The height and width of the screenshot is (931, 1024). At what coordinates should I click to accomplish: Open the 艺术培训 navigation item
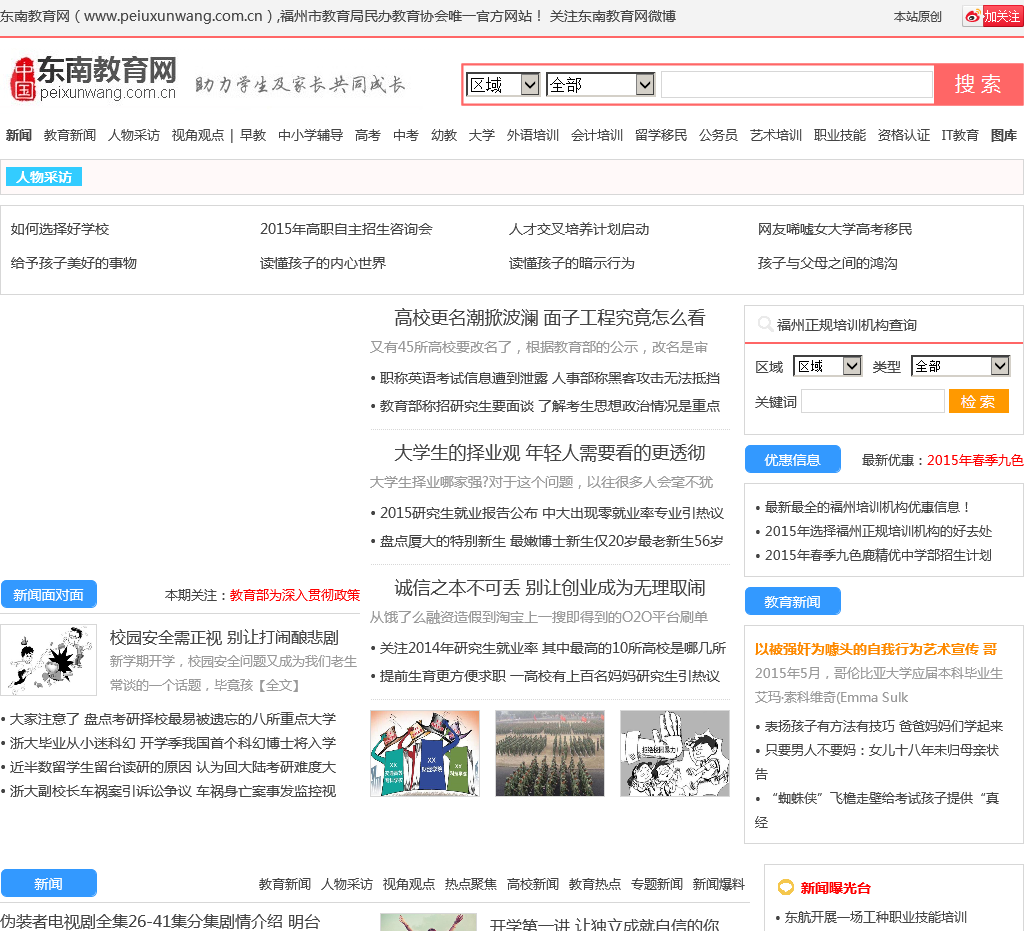tap(776, 135)
